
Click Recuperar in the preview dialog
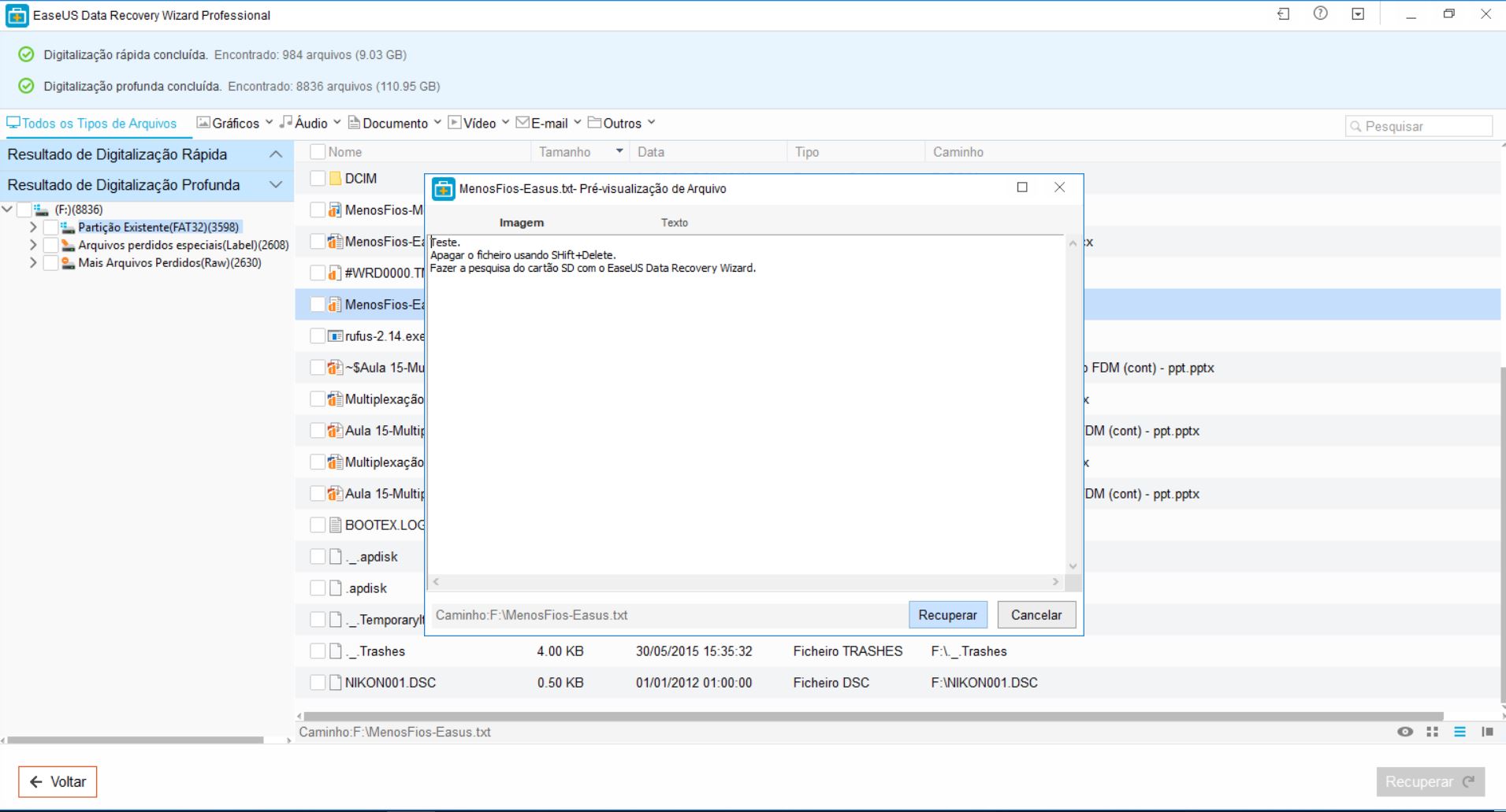pyautogui.click(x=947, y=615)
